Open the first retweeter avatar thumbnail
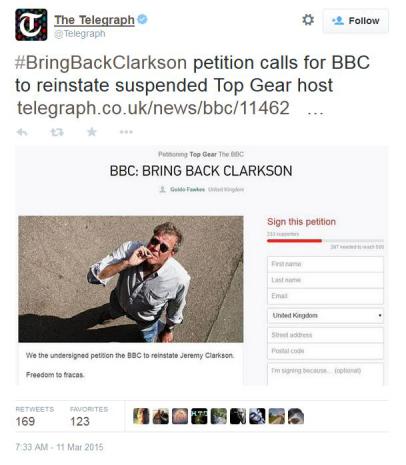 (x=141, y=416)
